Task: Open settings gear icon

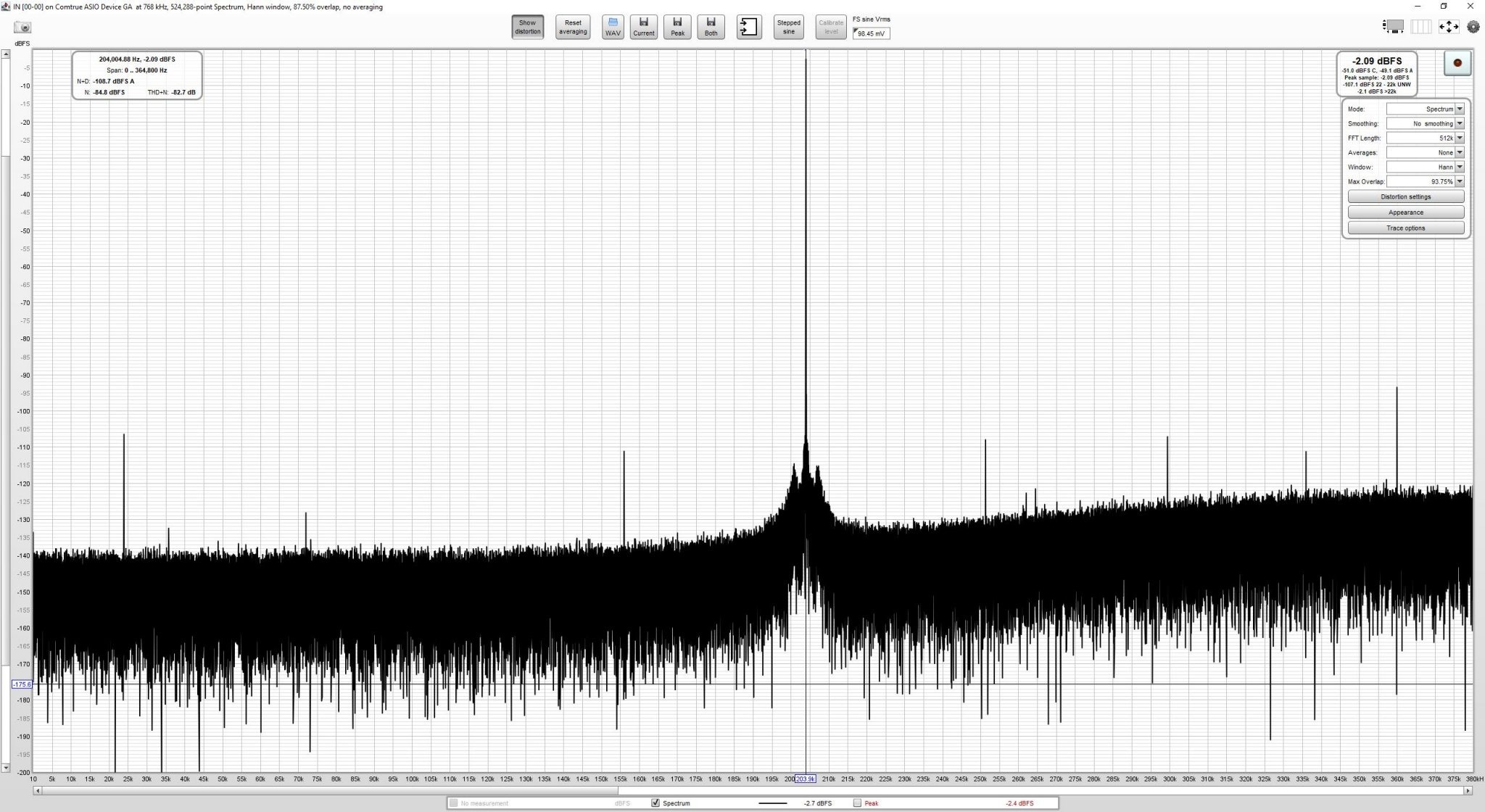Action: click(x=1473, y=27)
